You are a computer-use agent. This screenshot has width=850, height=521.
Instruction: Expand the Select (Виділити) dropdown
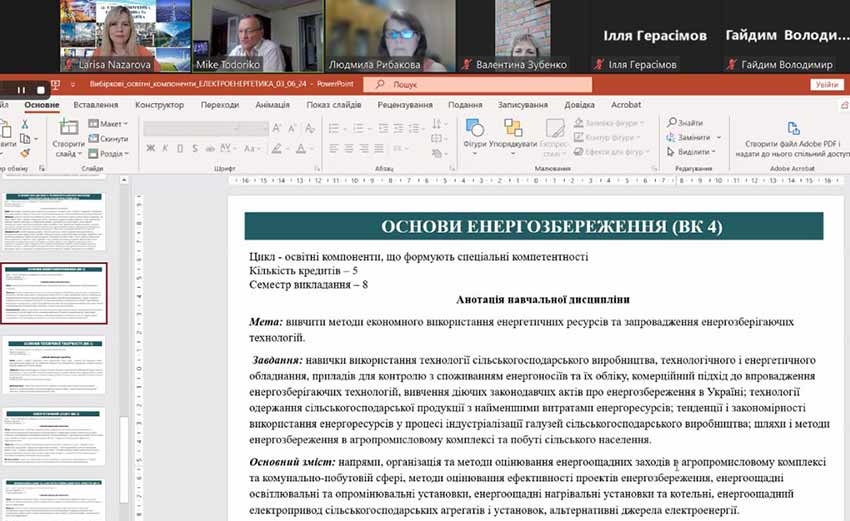(x=695, y=152)
